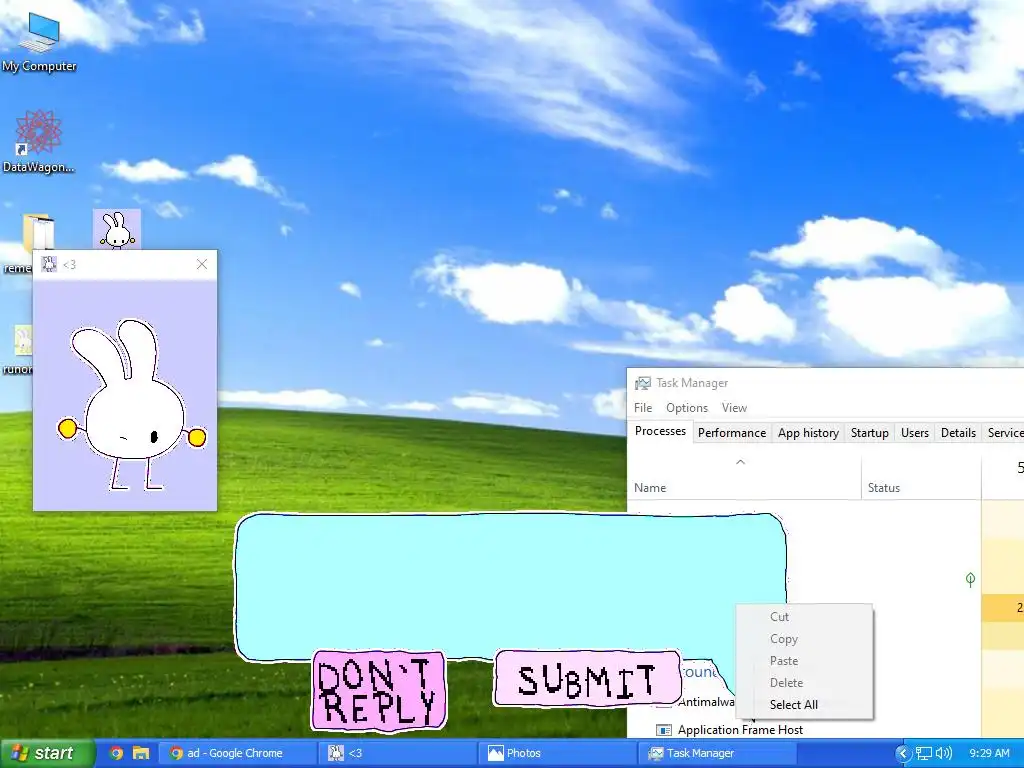Switch to the <3 taskbar button
Screen dimensions: 1024x768
tap(396, 753)
